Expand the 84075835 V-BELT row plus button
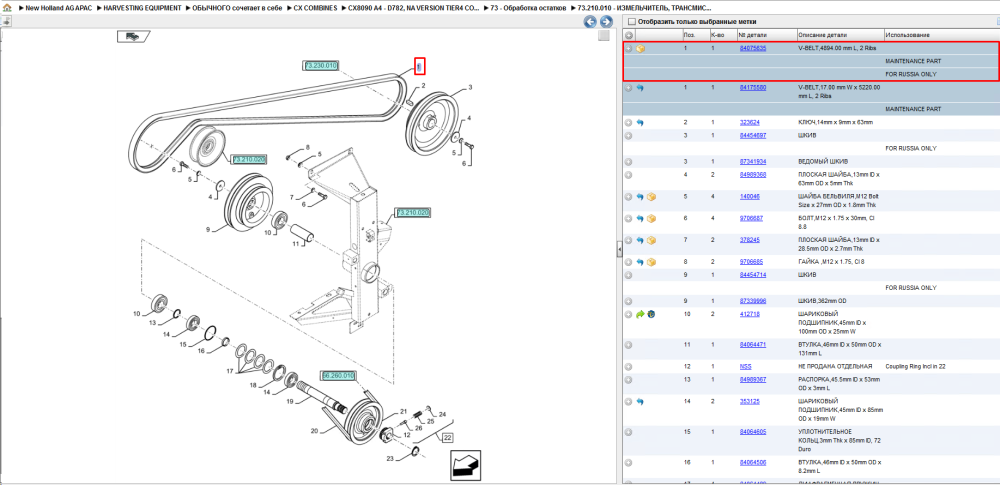 tap(629, 48)
